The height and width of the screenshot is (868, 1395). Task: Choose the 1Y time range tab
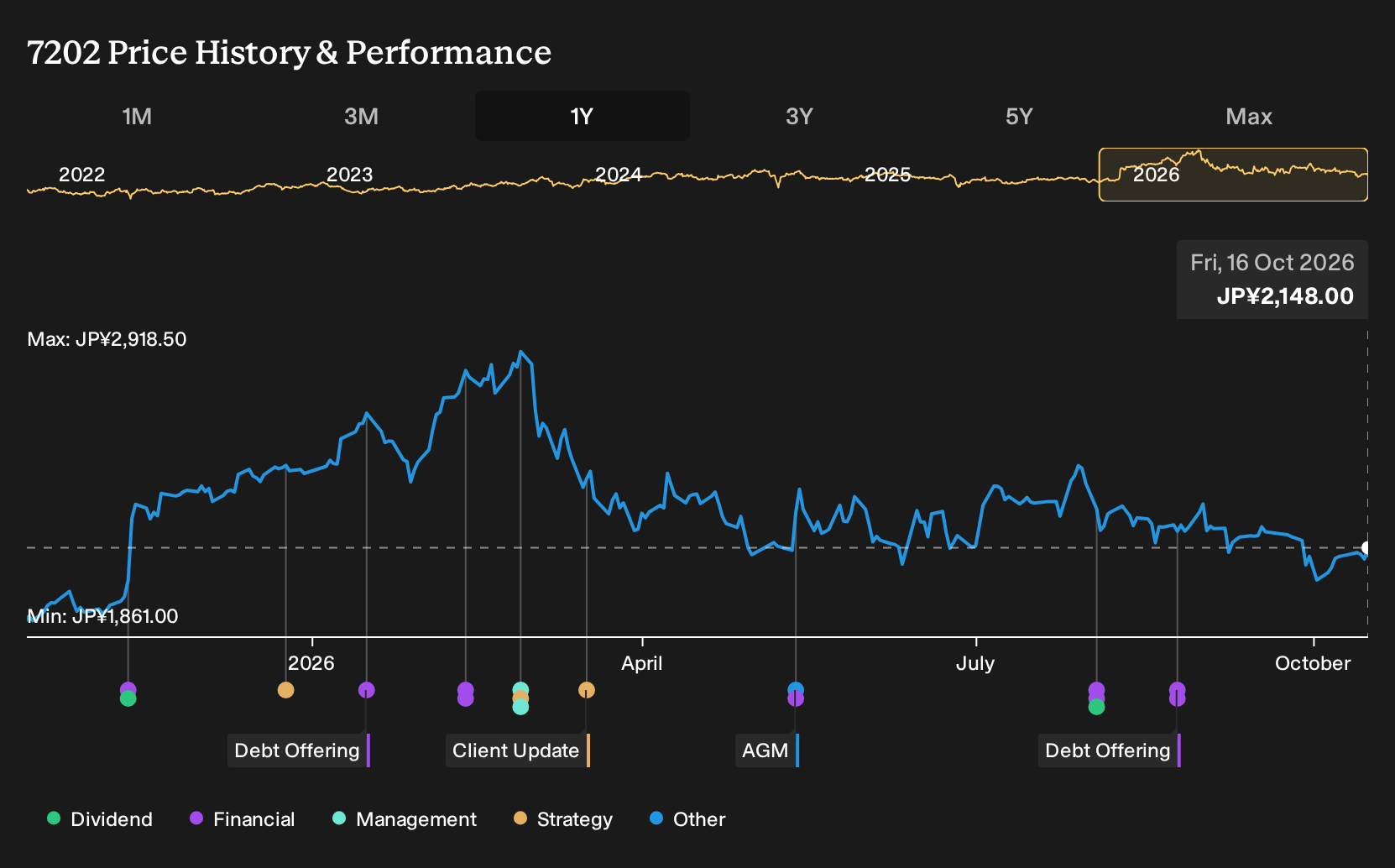583,116
